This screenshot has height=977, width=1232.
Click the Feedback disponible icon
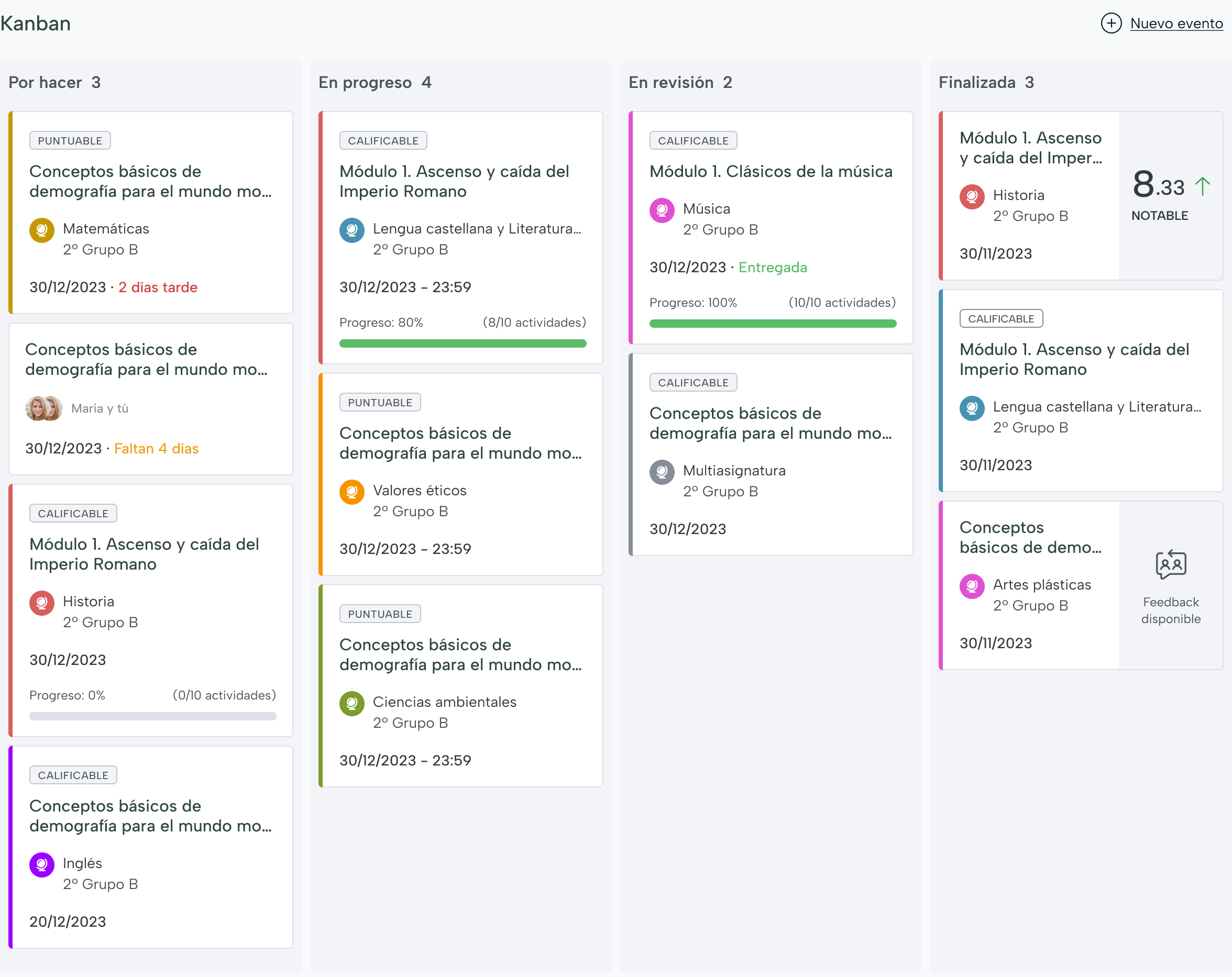click(x=1170, y=564)
